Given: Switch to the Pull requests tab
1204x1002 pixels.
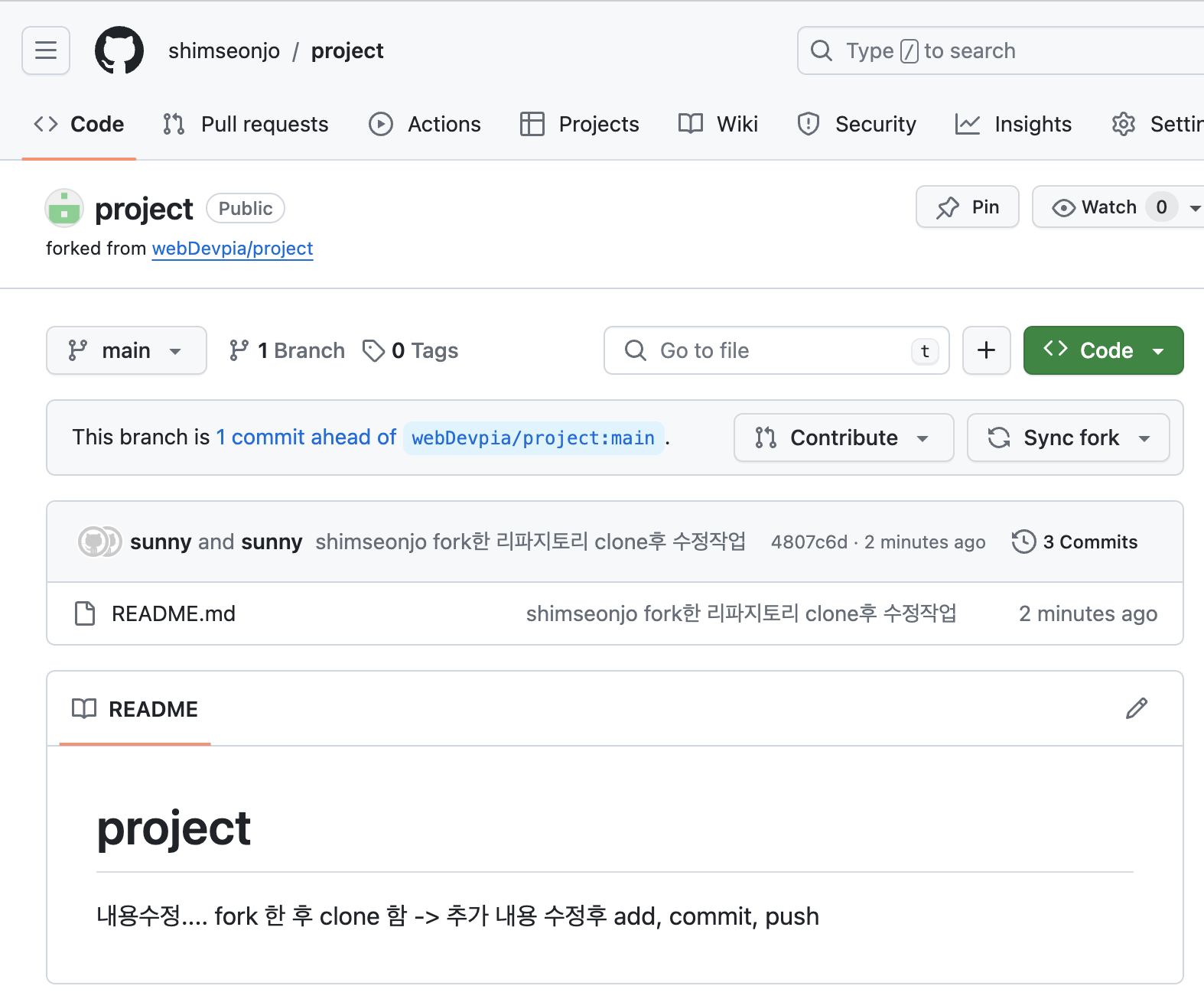Looking at the screenshot, I should [246, 124].
